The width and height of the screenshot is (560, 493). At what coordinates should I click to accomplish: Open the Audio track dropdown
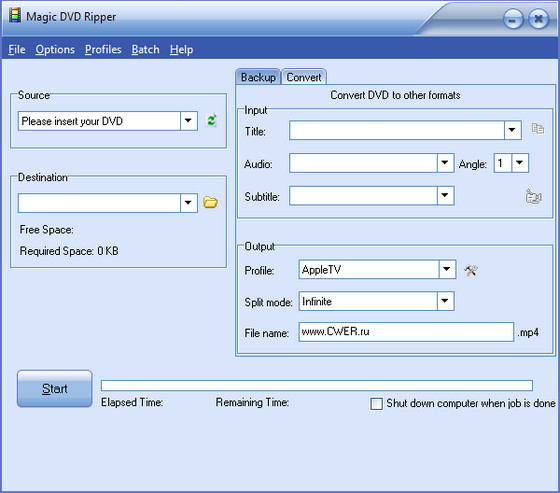click(x=445, y=163)
